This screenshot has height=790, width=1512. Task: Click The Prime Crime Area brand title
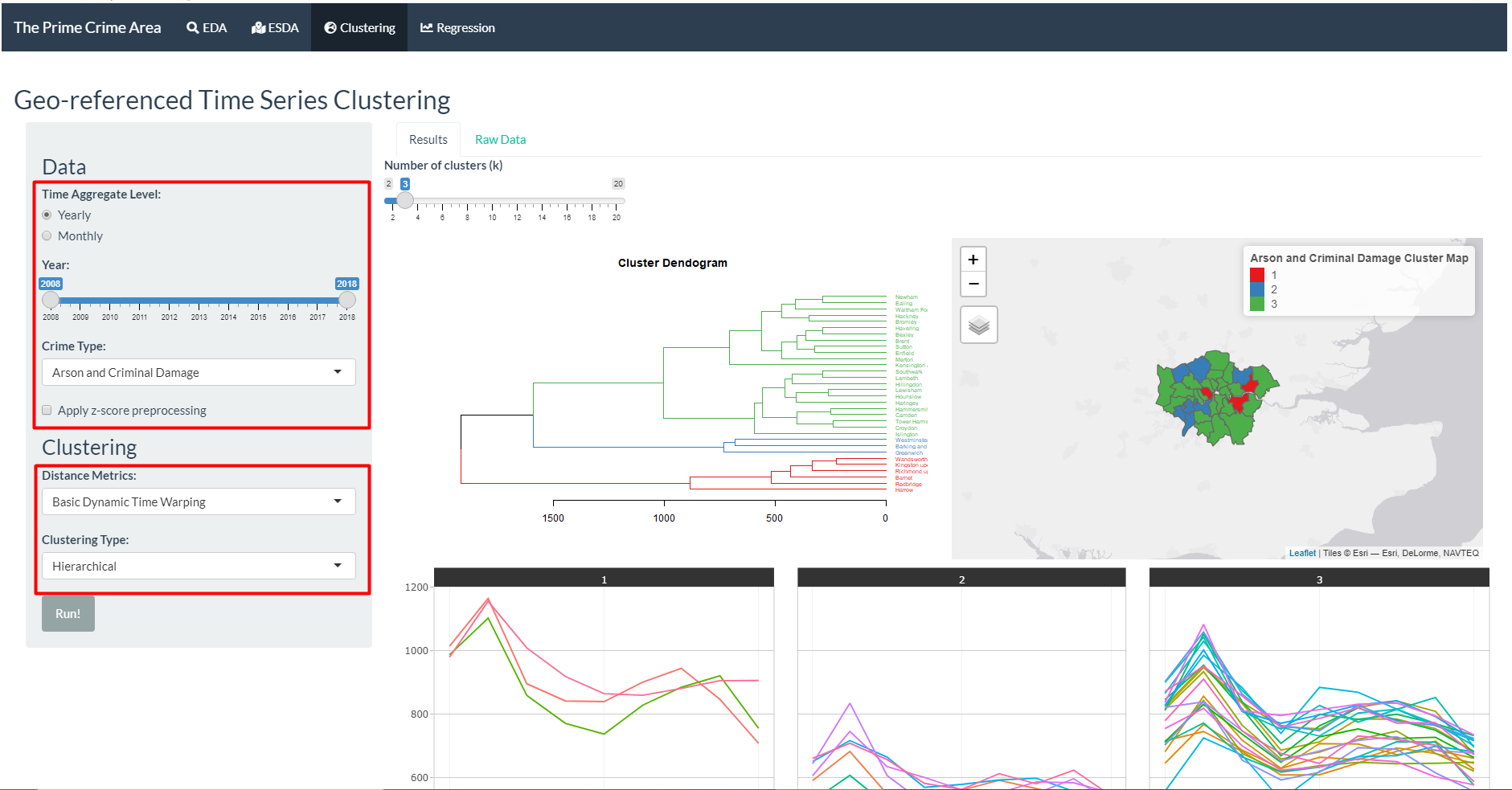pyautogui.click(x=88, y=28)
